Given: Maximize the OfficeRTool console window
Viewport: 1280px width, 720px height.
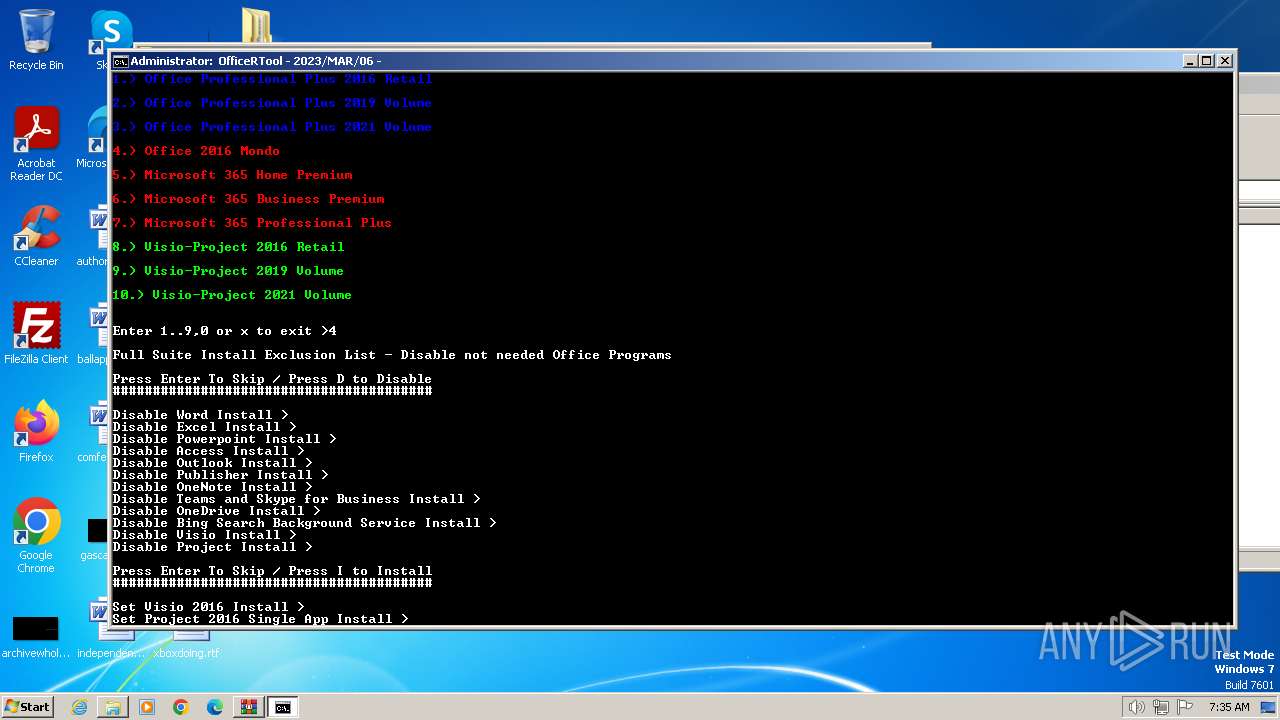Looking at the screenshot, I should 1207,61.
